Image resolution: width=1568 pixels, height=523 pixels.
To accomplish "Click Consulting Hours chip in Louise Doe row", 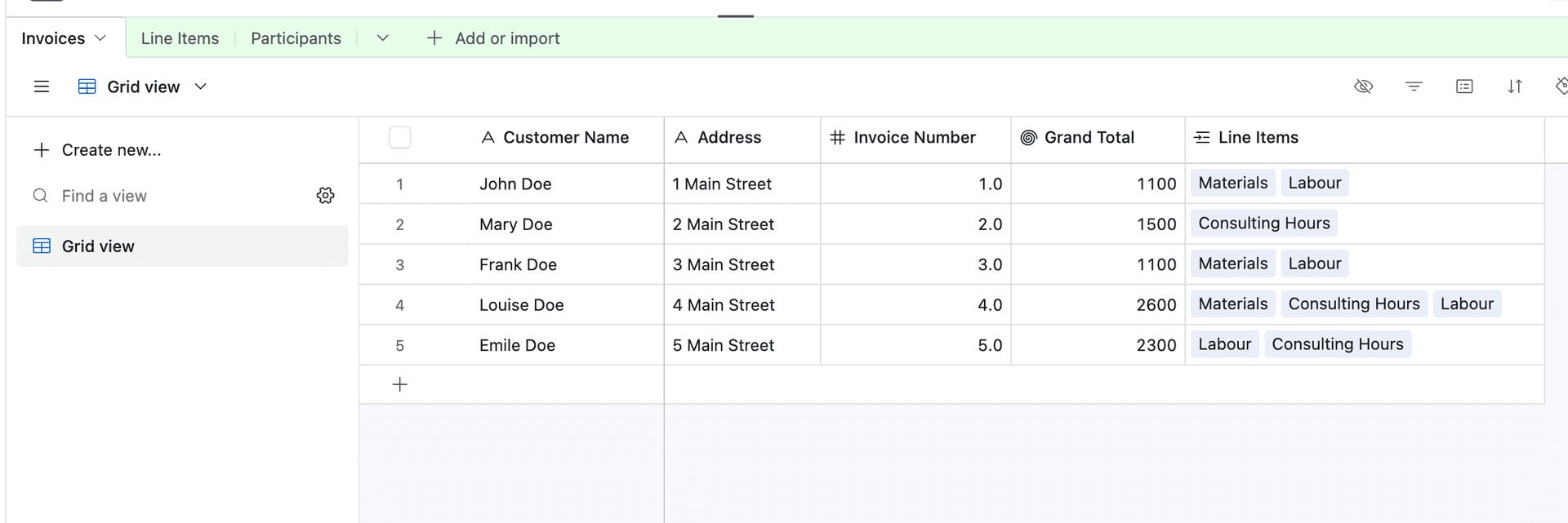I will tap(1354, 304).
